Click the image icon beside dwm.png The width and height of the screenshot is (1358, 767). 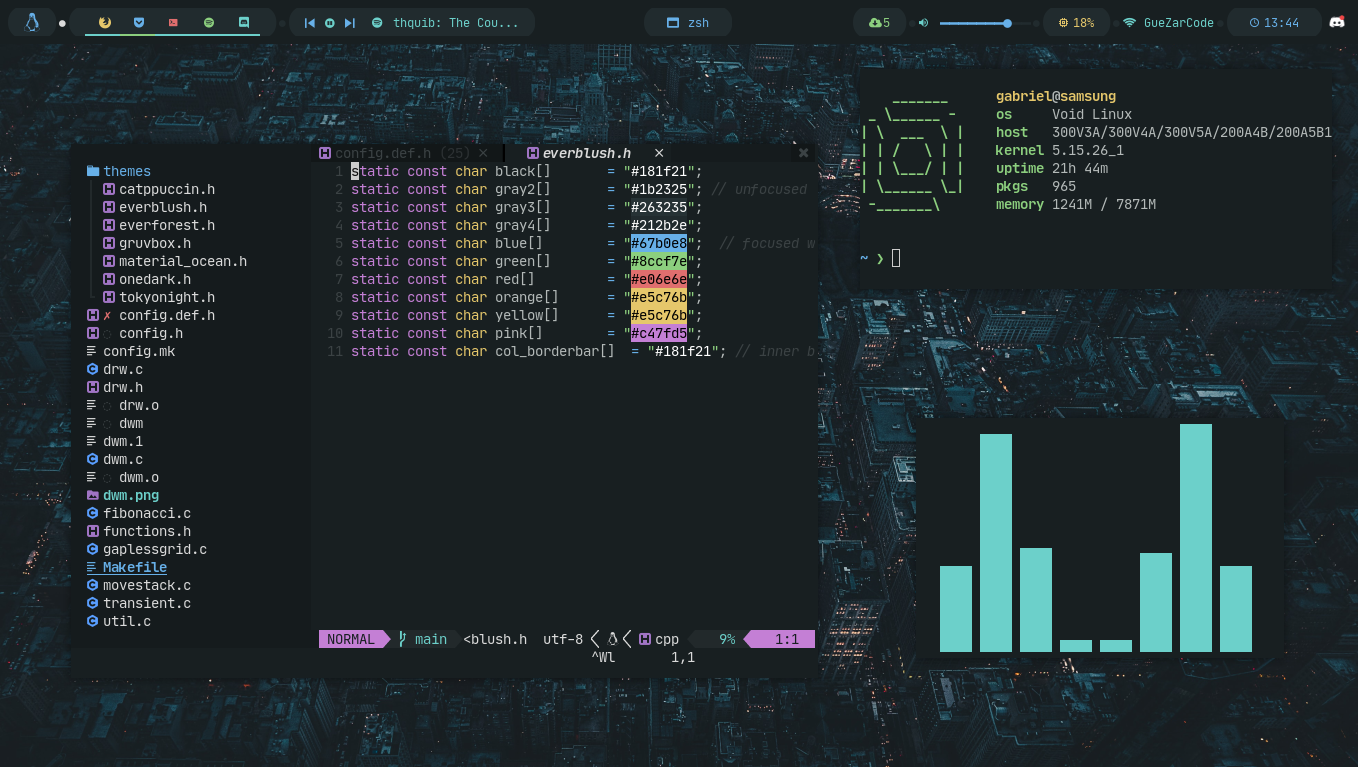[93, 495]
